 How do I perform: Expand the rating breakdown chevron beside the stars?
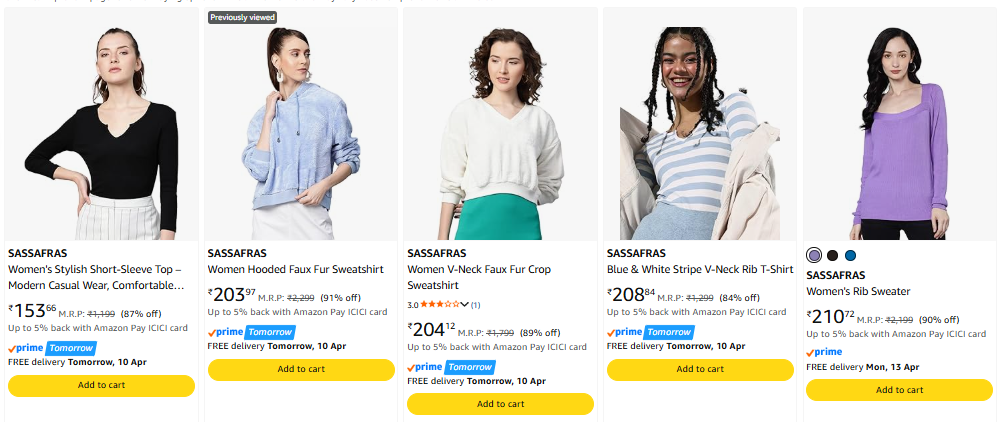(465, 304)
